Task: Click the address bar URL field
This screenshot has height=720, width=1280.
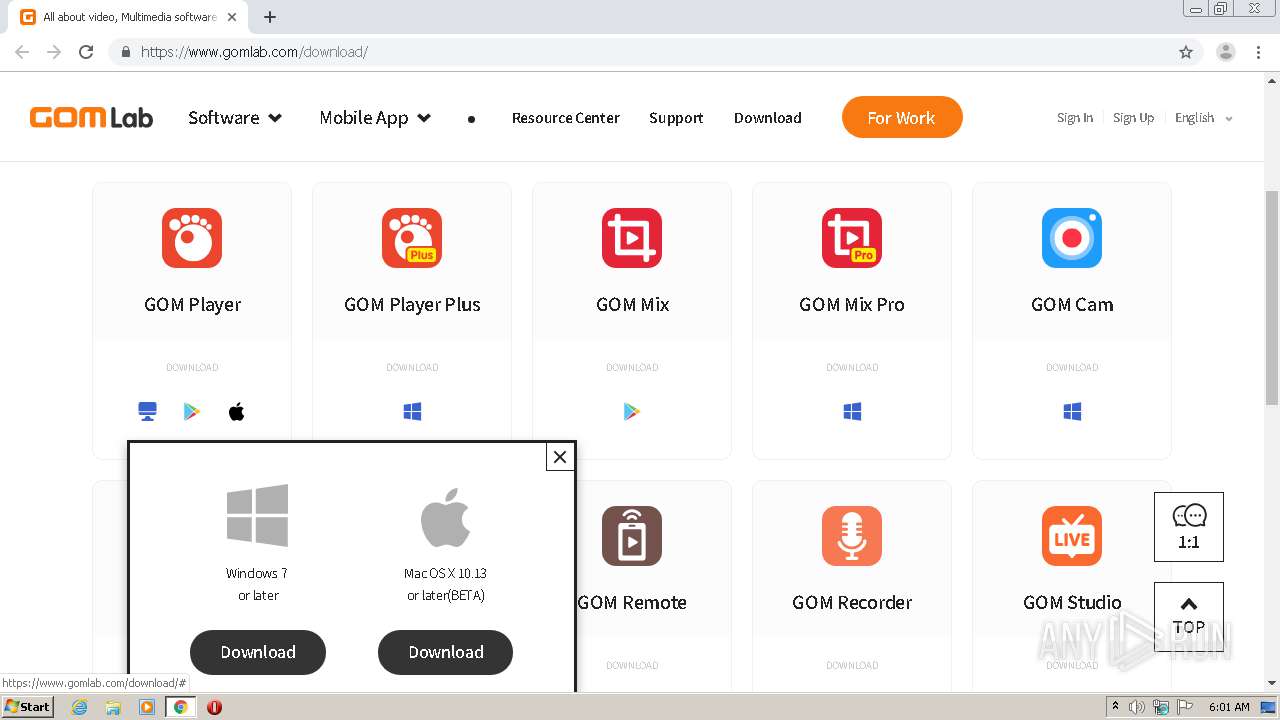Action: (x=640, y=52)
